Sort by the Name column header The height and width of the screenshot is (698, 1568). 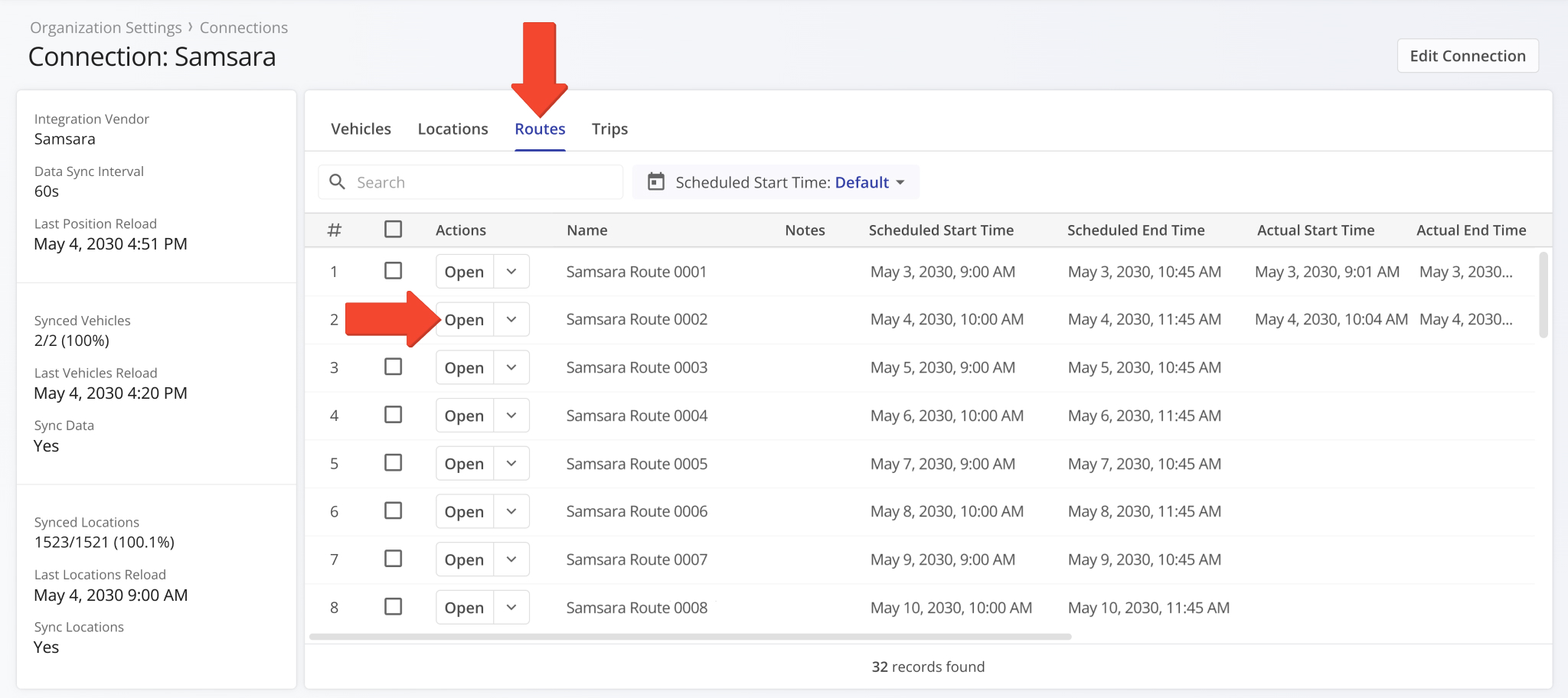click(x=586, y=229)
